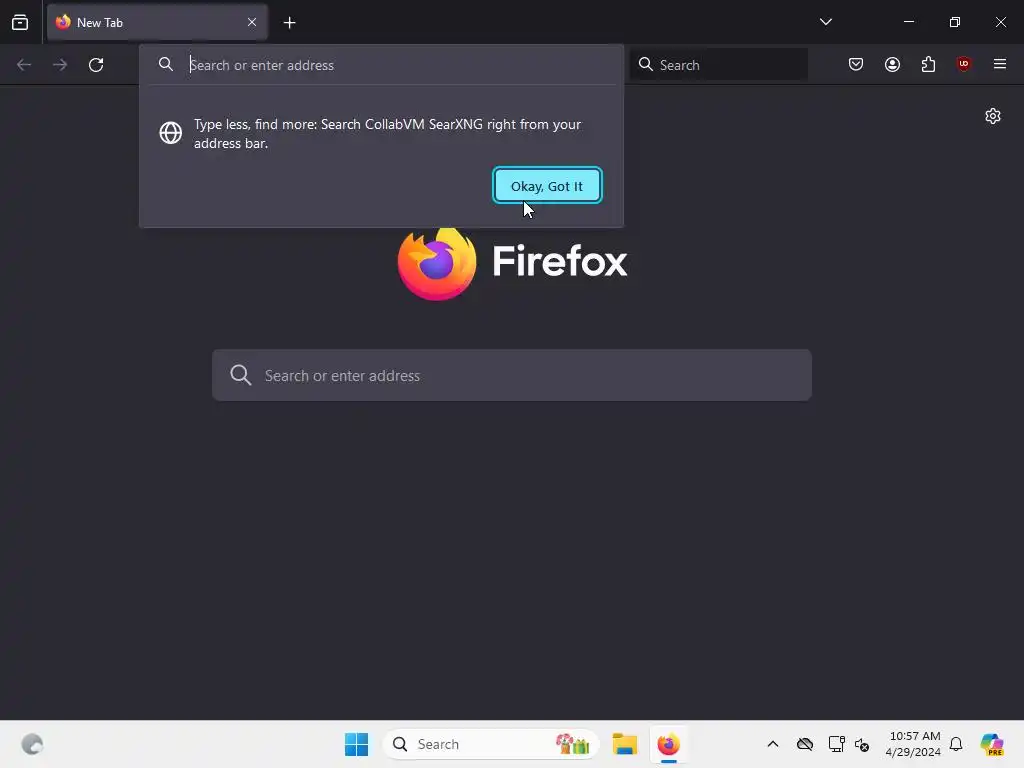Open Save to Pocket icon
The image size is (1024, 768).
point(856,64)
